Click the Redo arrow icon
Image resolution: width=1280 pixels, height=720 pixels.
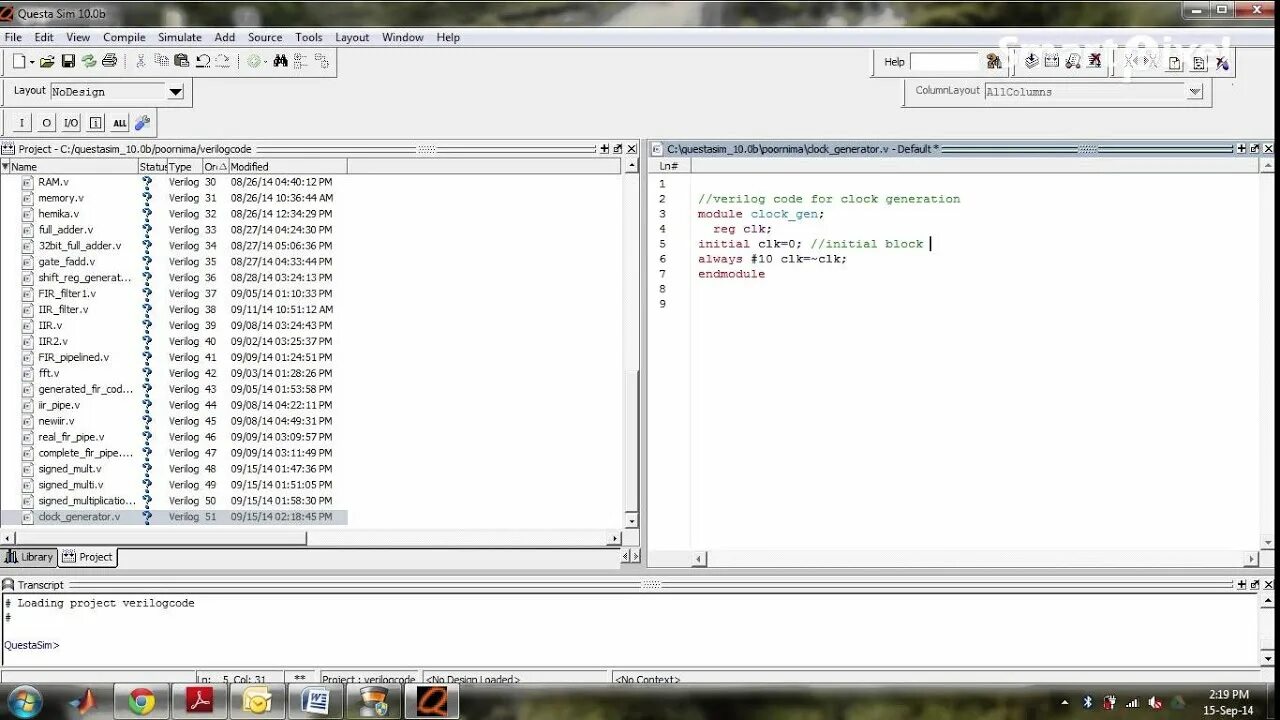(x=222, y=61)
